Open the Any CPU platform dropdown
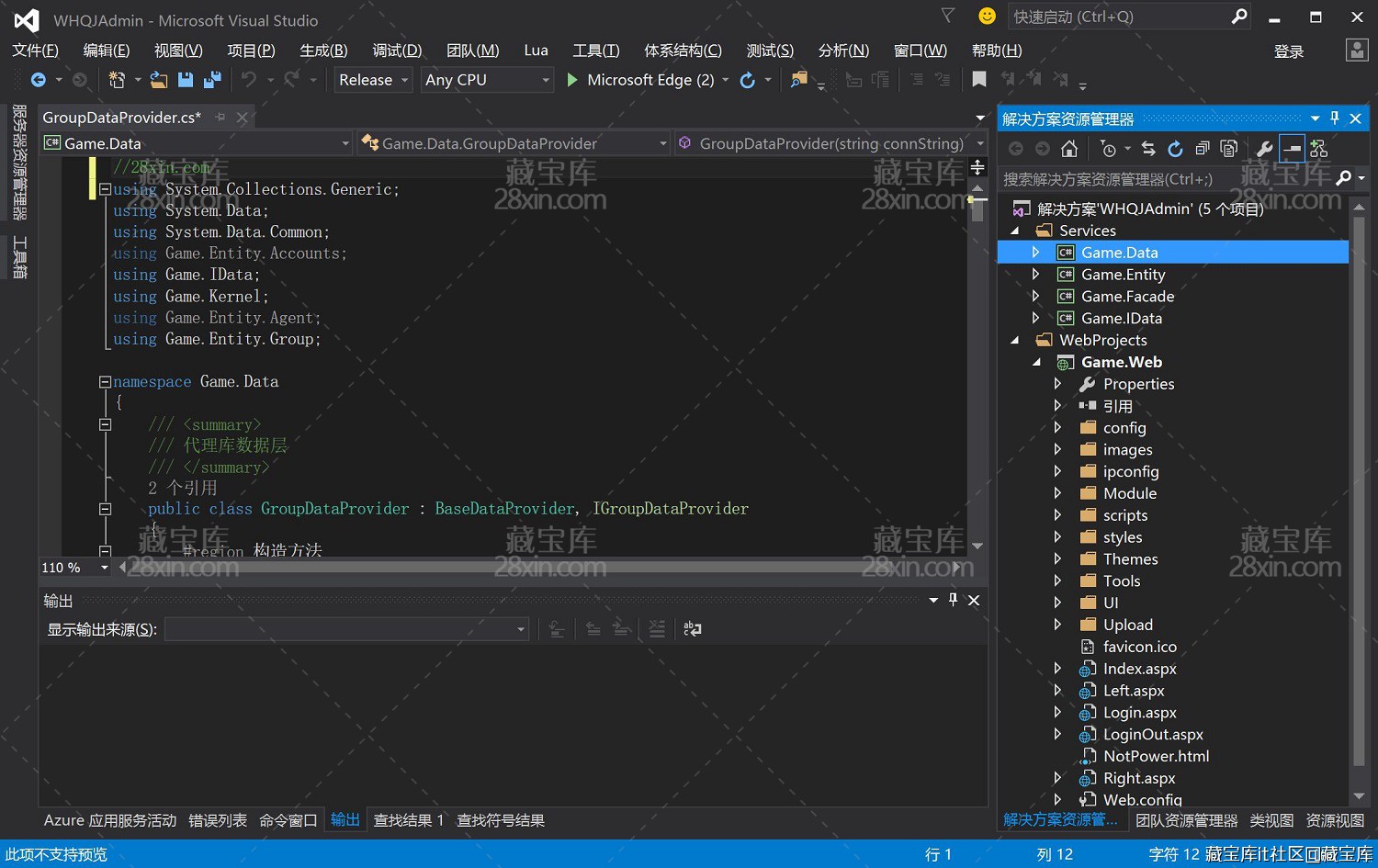This screenshot has width=1378, height=868. coord(487,80)
